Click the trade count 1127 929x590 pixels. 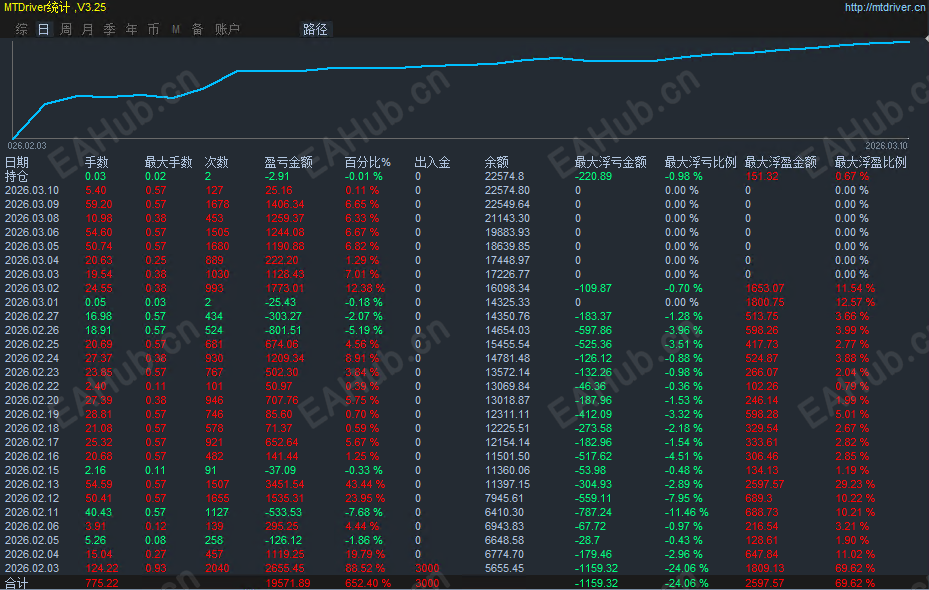(217, 512)
